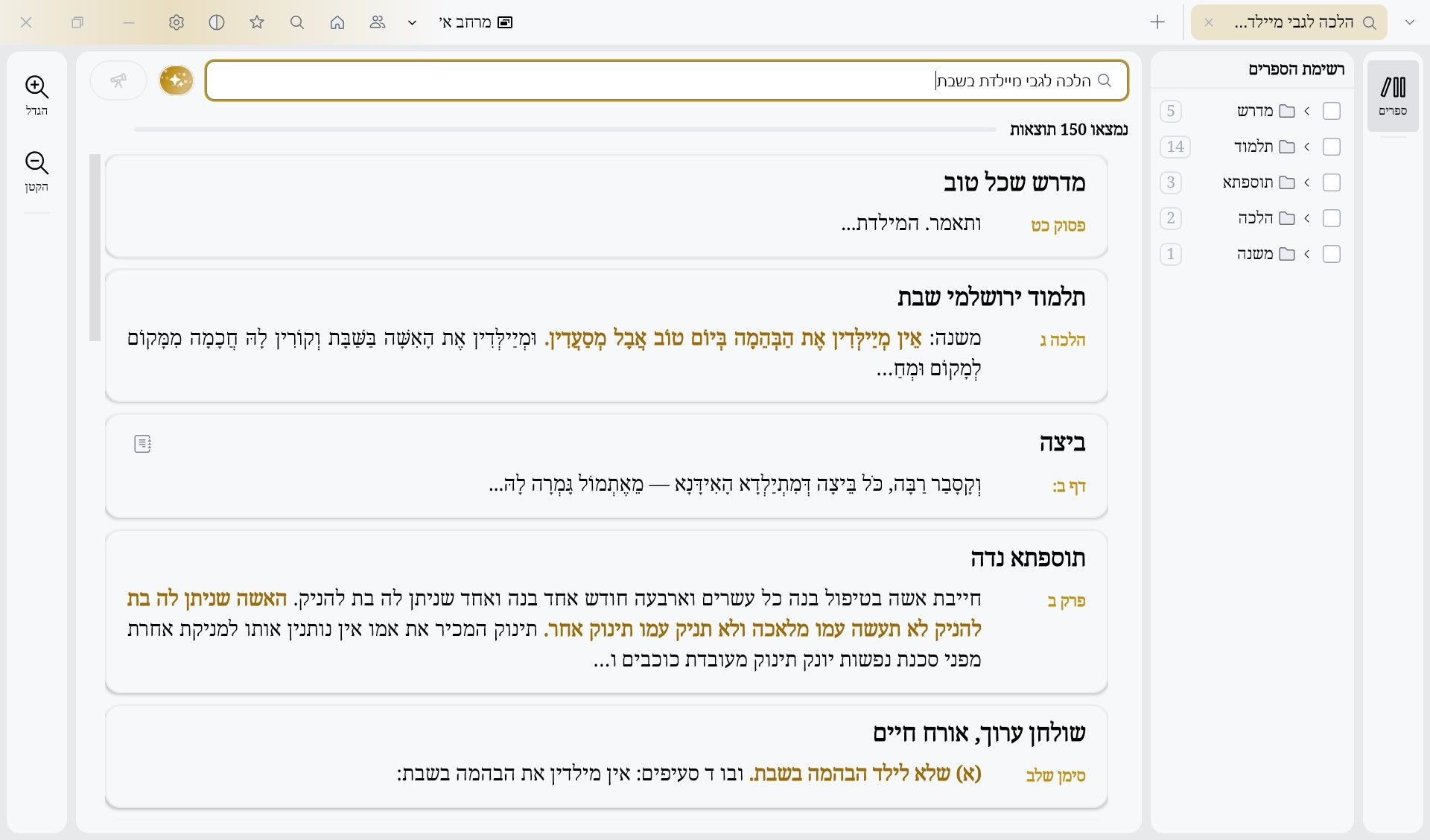This screenshot has height=840, width=1430.
Task: Open the ספרים books sidebar panel
Action: (1393, 95)
